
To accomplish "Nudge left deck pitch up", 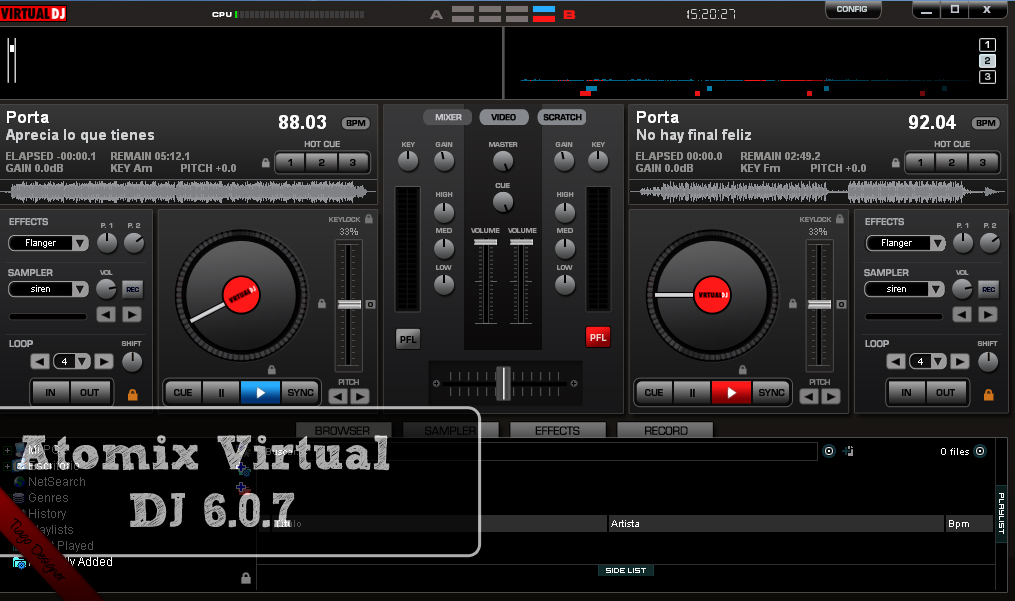I will [360, 396].
